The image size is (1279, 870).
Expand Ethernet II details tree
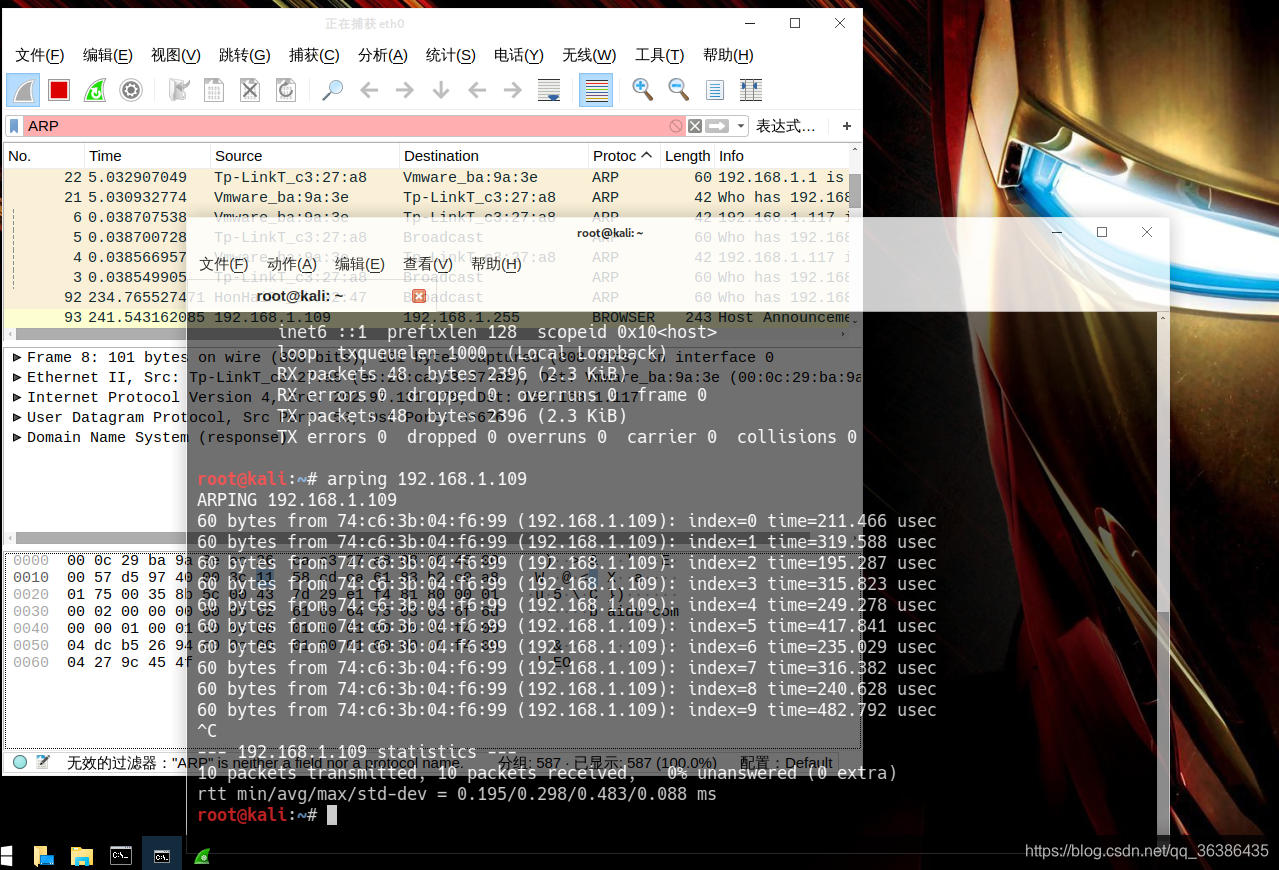[17, 377]
